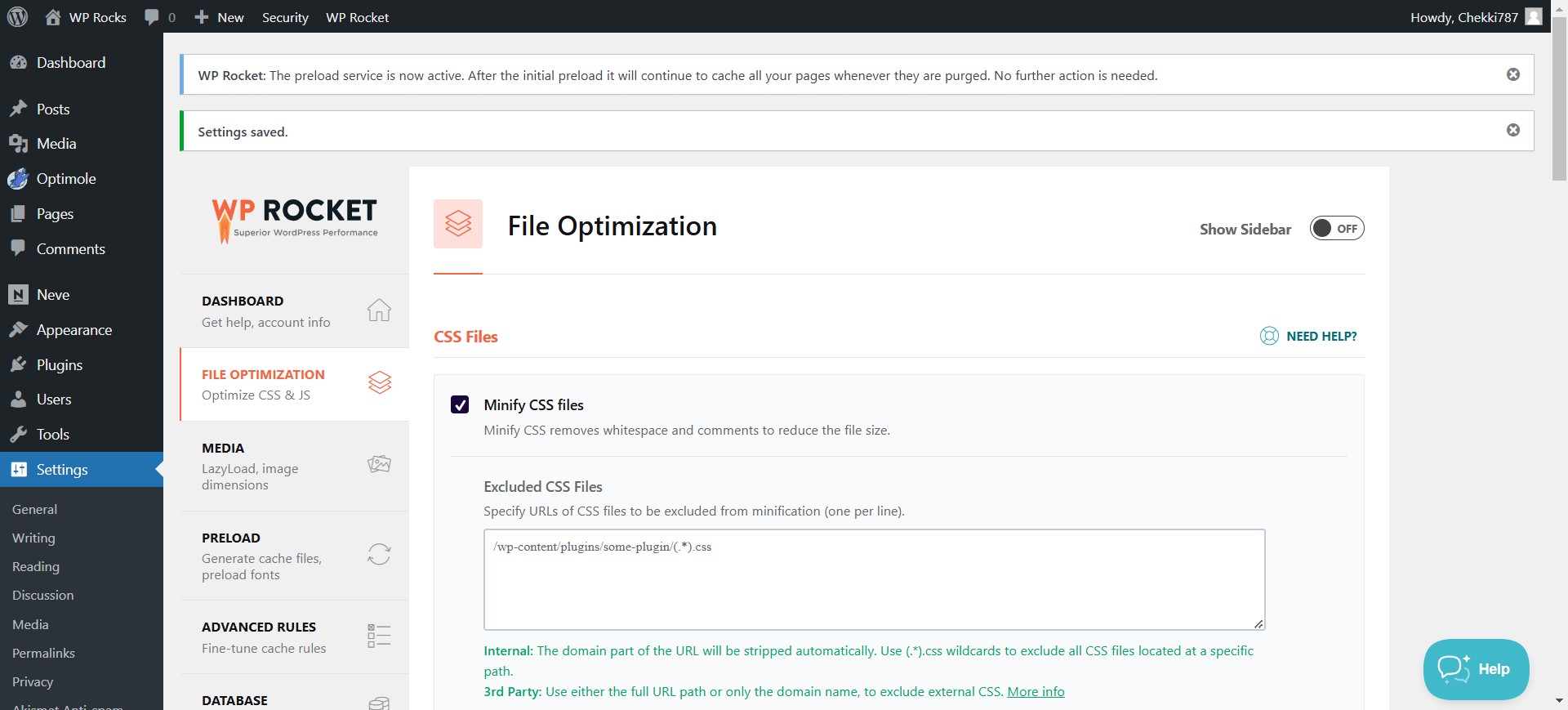Viewport: 1568px width, 710px height.
Task: Click the WP Rocks site name link
Action: 97,17
